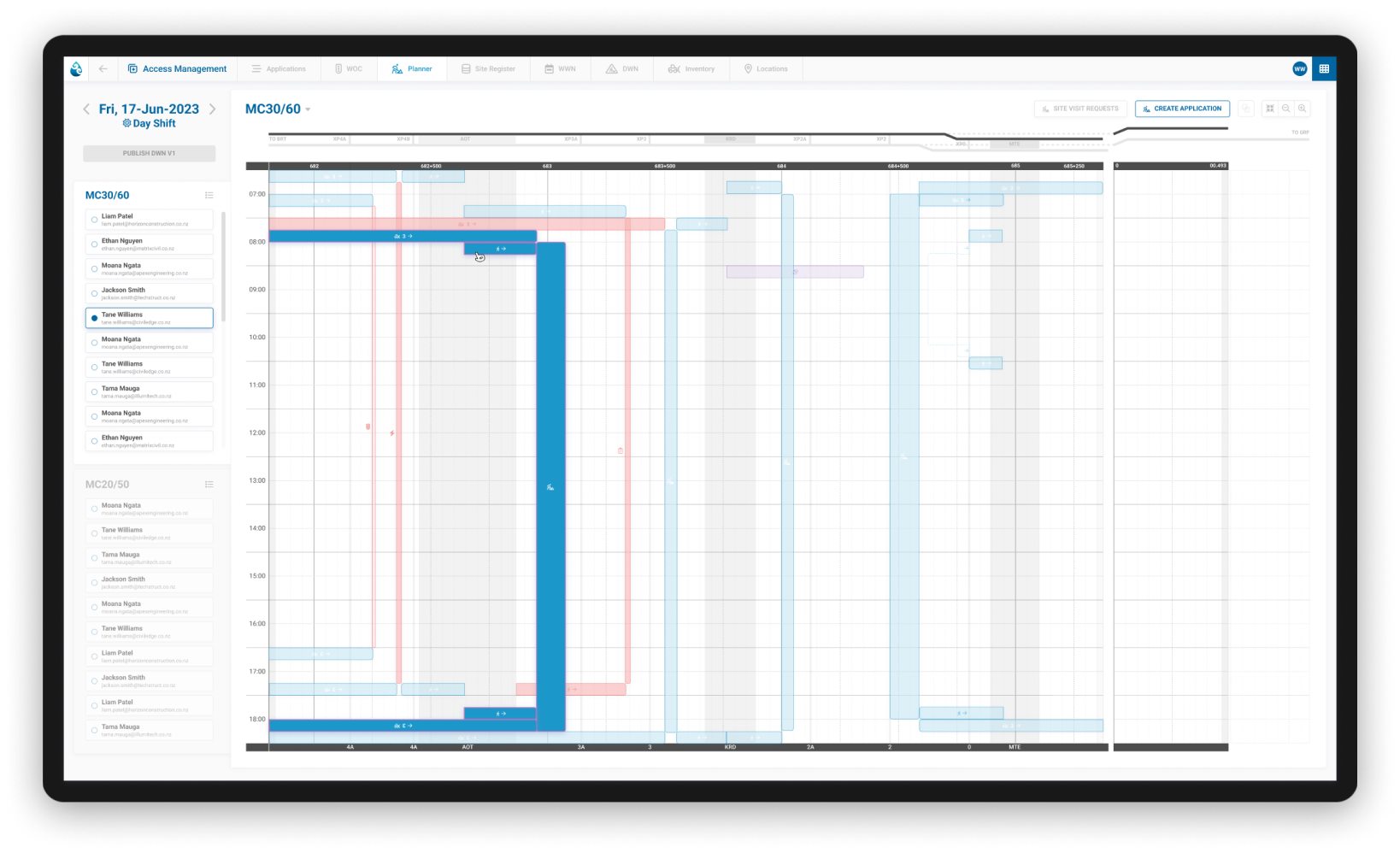Click the zoom-out magnifier control
The image size is (1400, 853).
click(x=1285, y=109)
